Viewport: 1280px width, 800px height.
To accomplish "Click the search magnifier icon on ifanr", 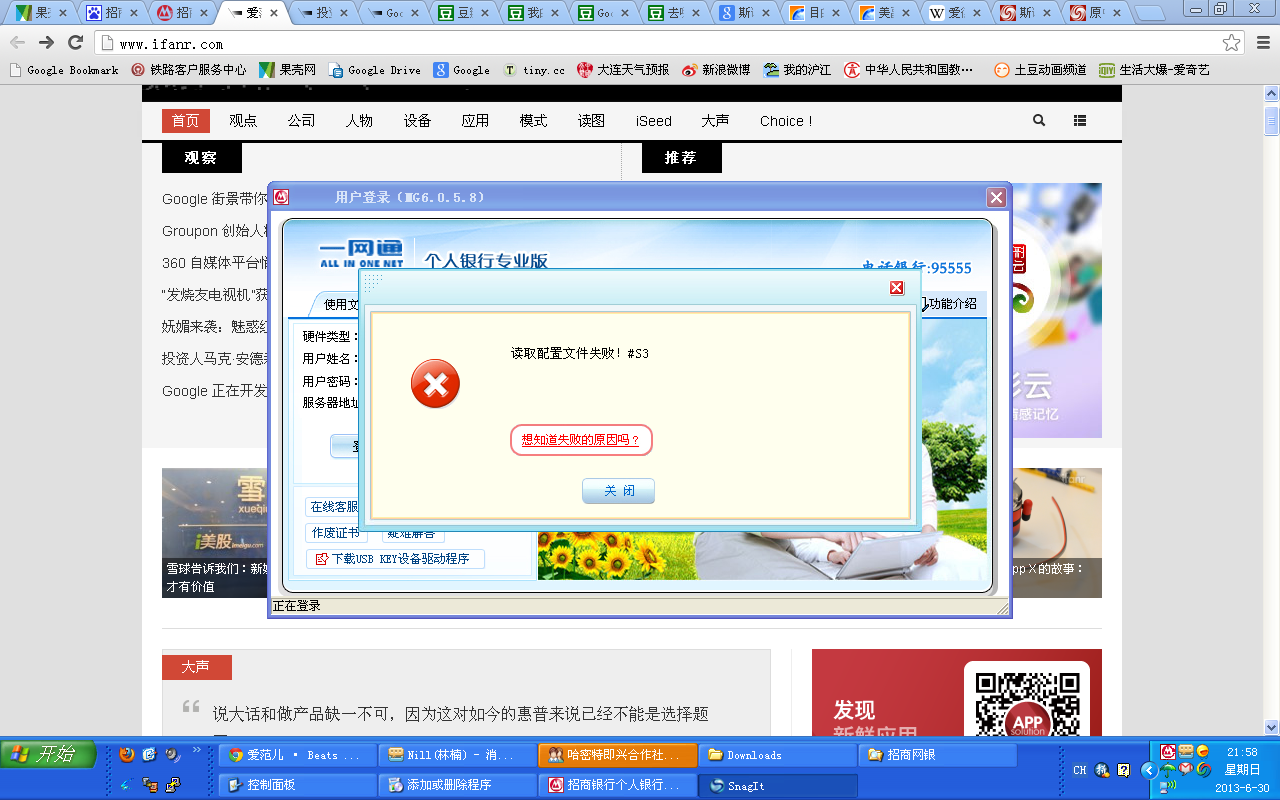I will (x=1039, y=120).
